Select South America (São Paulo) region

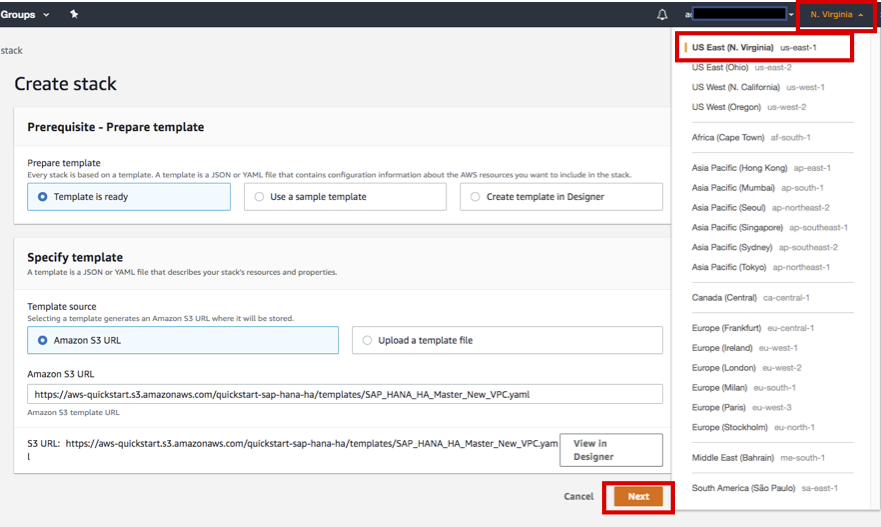click(x=764, y=488)
